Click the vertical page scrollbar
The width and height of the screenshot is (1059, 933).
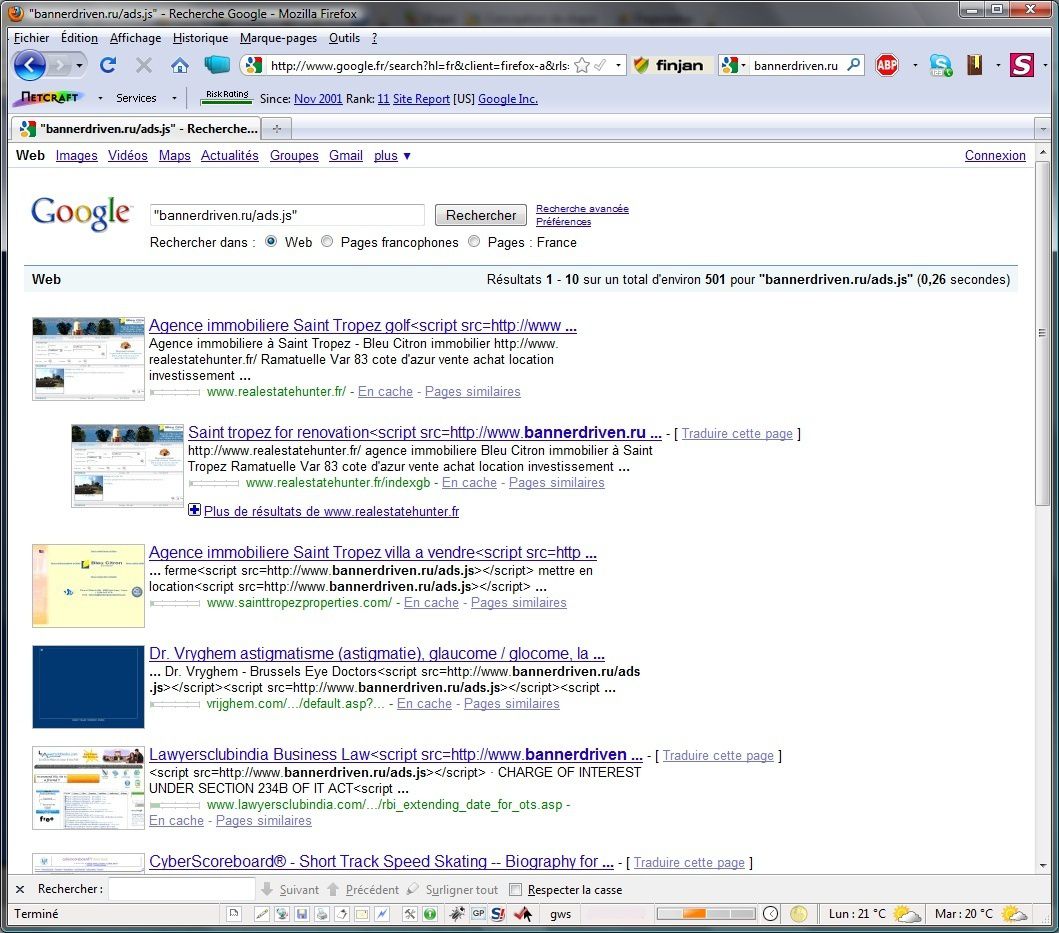(x=1042, y=332)
